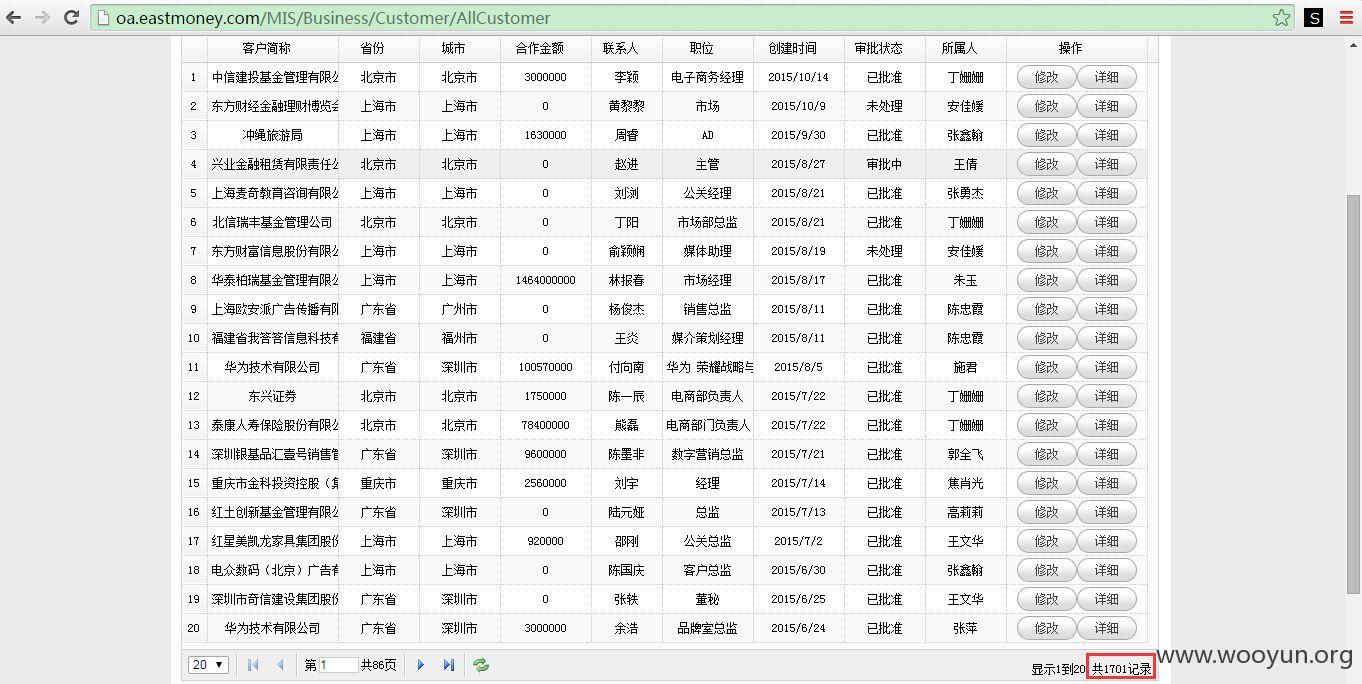Click the page info icon in the address bar

[x=103, y=18]
